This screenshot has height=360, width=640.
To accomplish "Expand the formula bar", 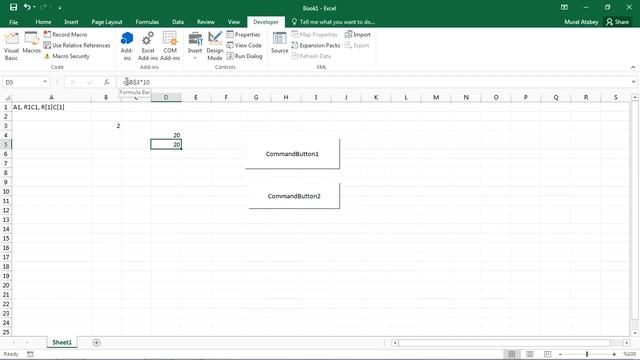I will (x=633, y=82).
